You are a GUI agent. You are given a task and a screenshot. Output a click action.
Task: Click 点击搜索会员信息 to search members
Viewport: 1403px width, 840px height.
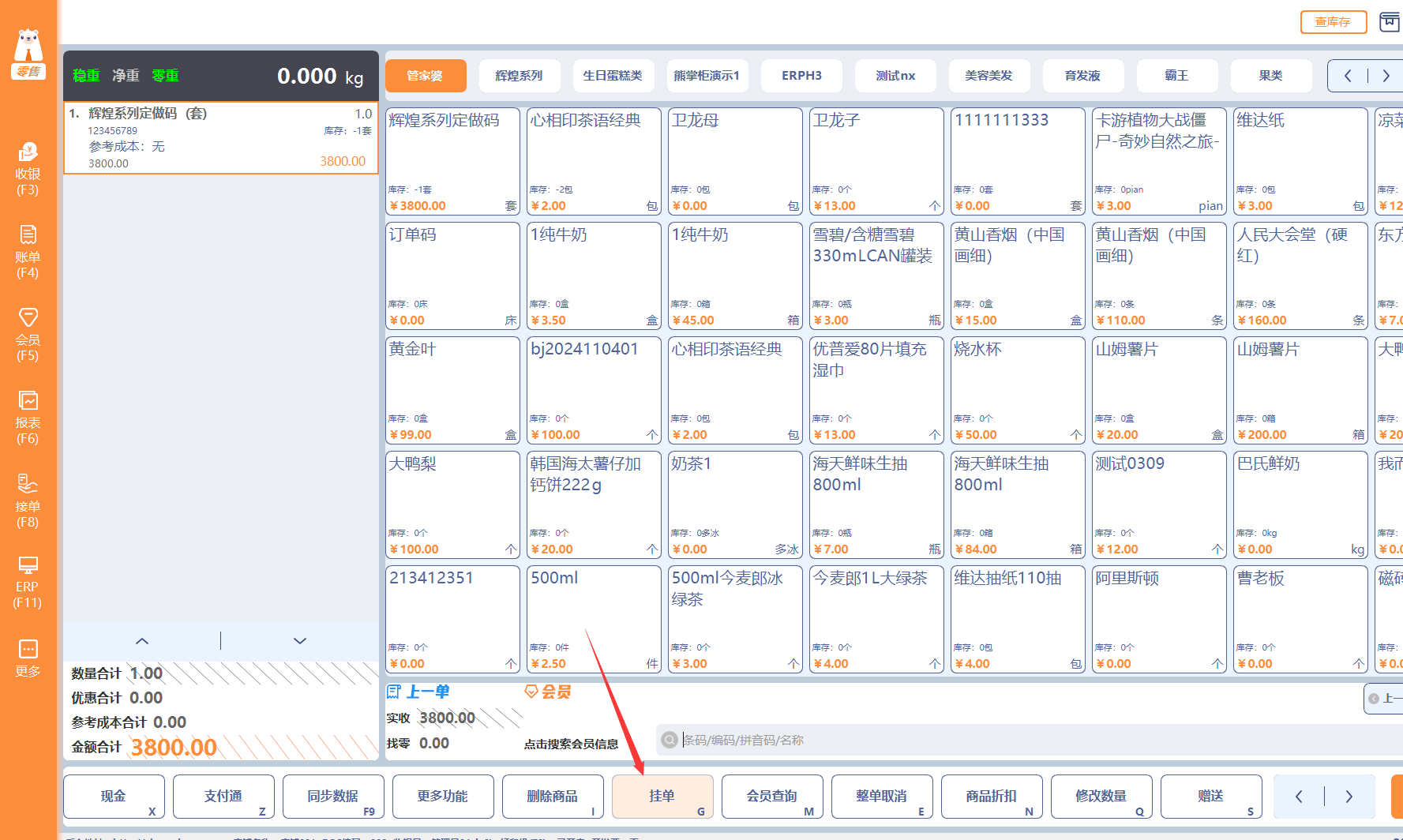[572, 744]
